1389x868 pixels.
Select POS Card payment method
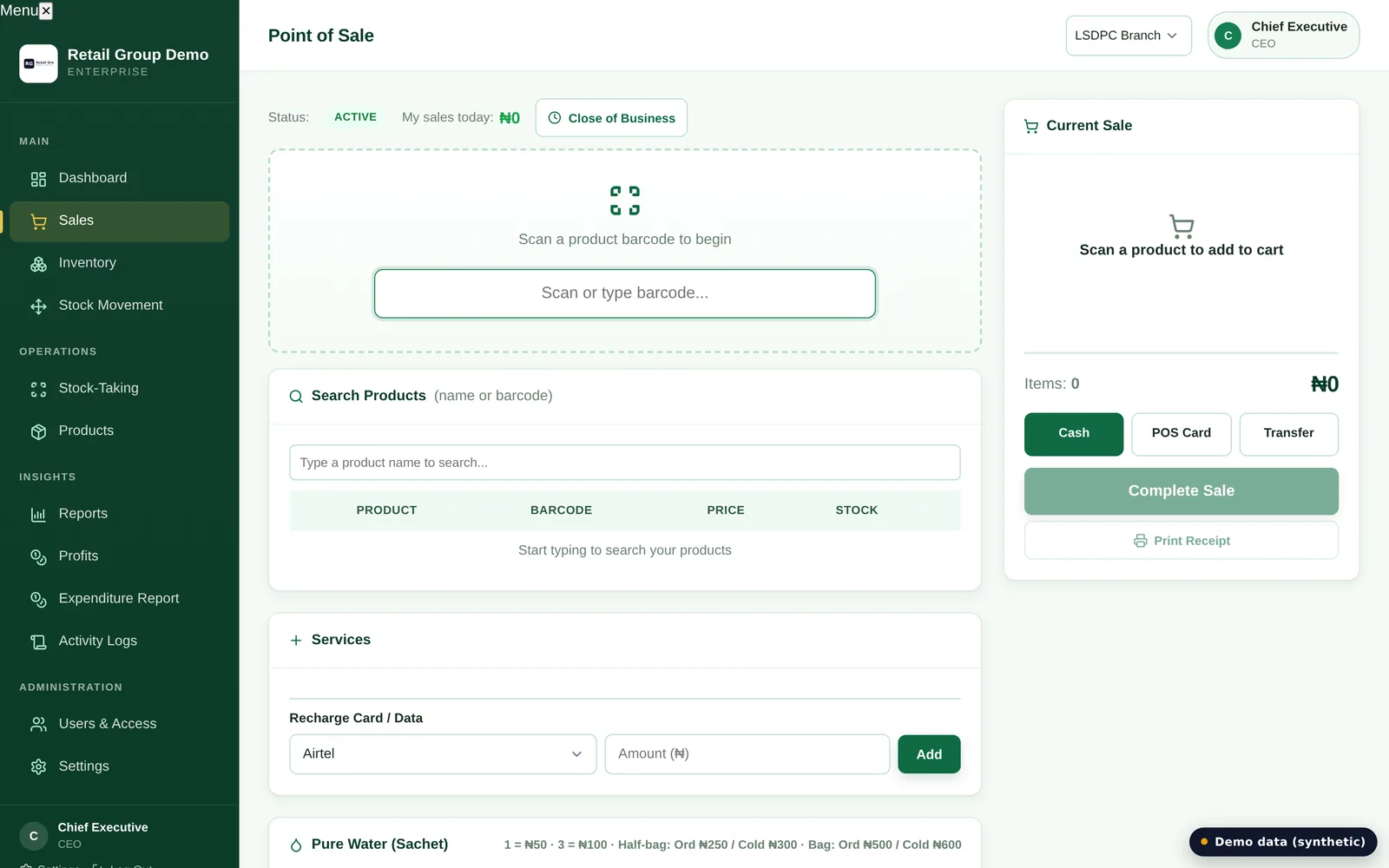[x=1181, y=434]
